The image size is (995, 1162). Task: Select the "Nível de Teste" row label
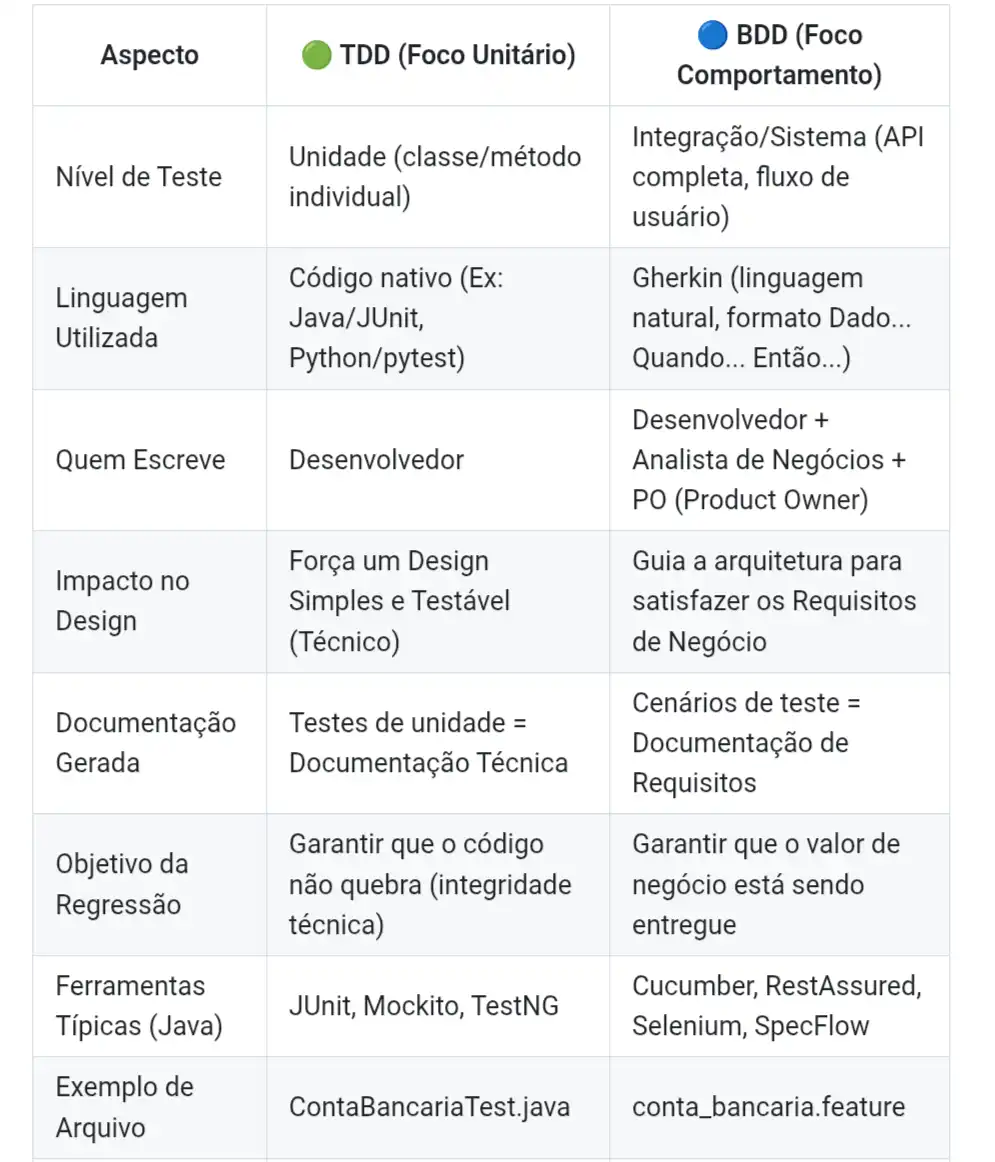(x=139, y=177)
